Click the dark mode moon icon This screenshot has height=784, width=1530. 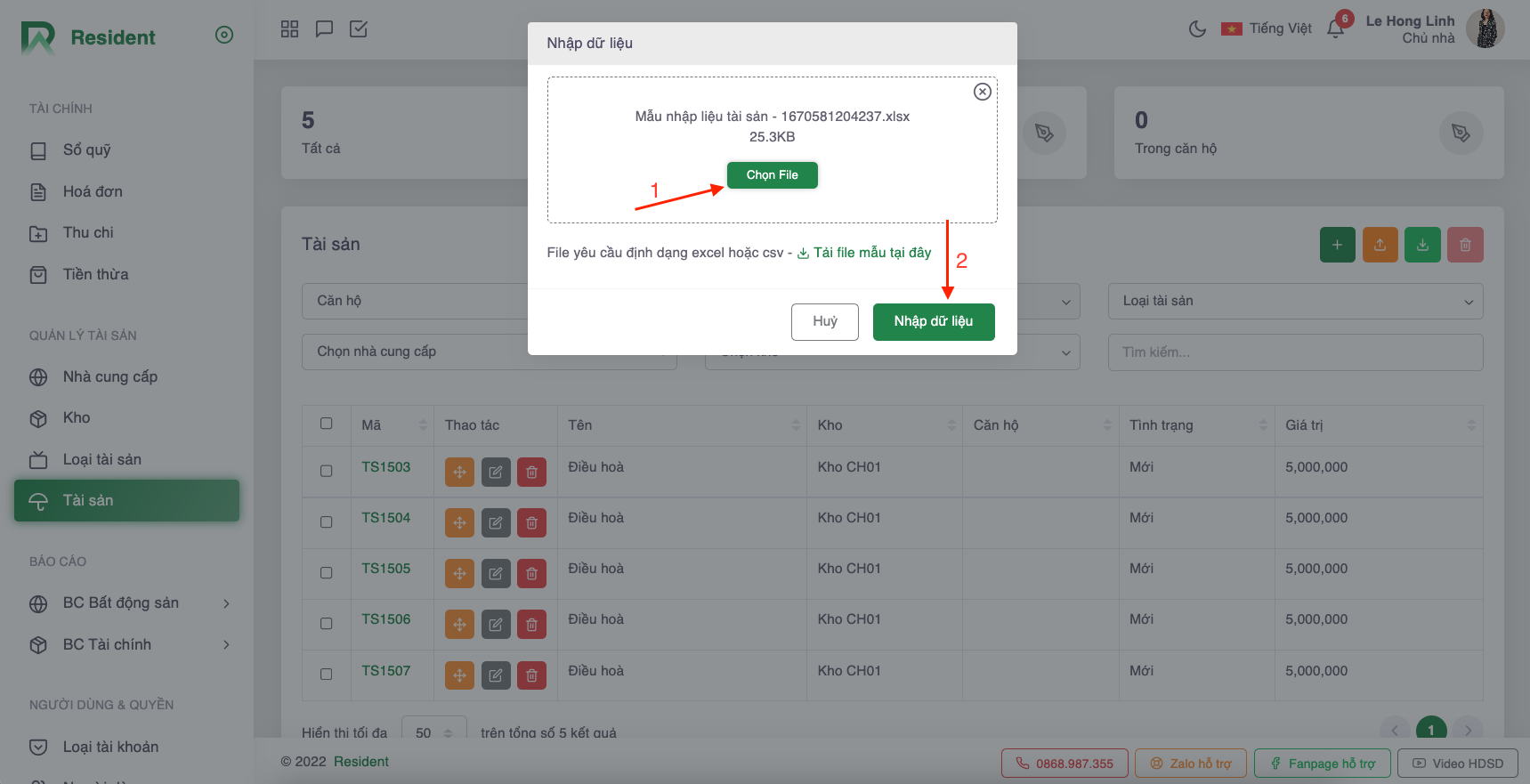(1197, 29)
